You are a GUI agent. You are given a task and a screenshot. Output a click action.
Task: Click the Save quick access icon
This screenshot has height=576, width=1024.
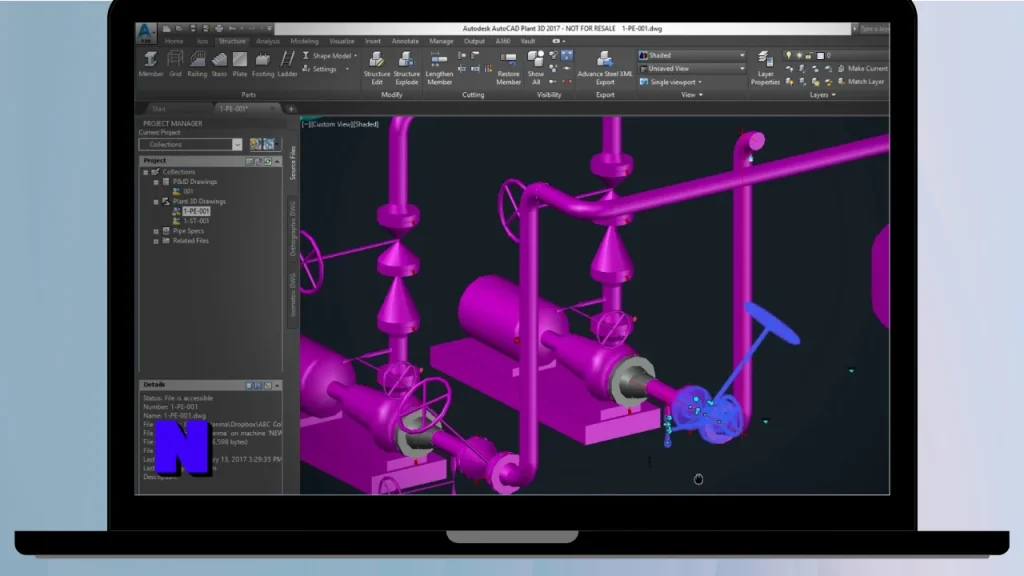coord(193,29)
